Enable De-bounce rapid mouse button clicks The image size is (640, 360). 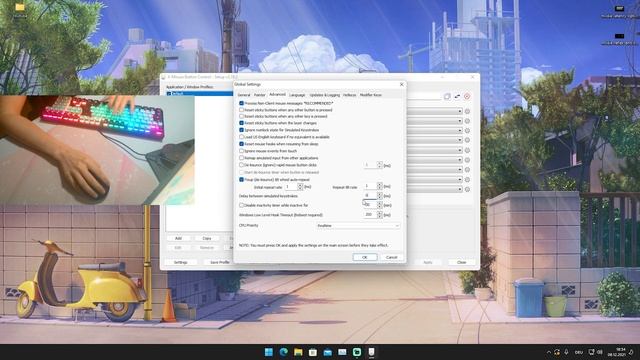tap(241, 165)
